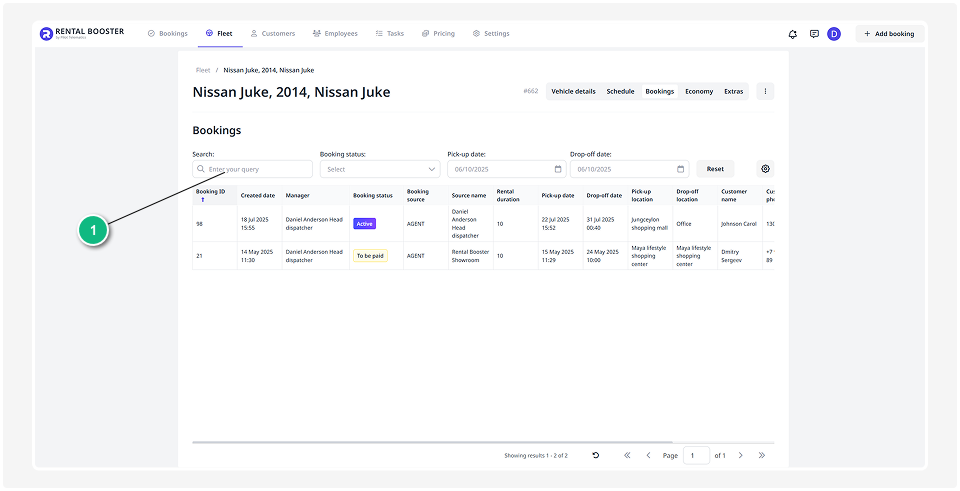Click the user avatar D icon
This screenshot has width=960, height=491.
(834, 34)
